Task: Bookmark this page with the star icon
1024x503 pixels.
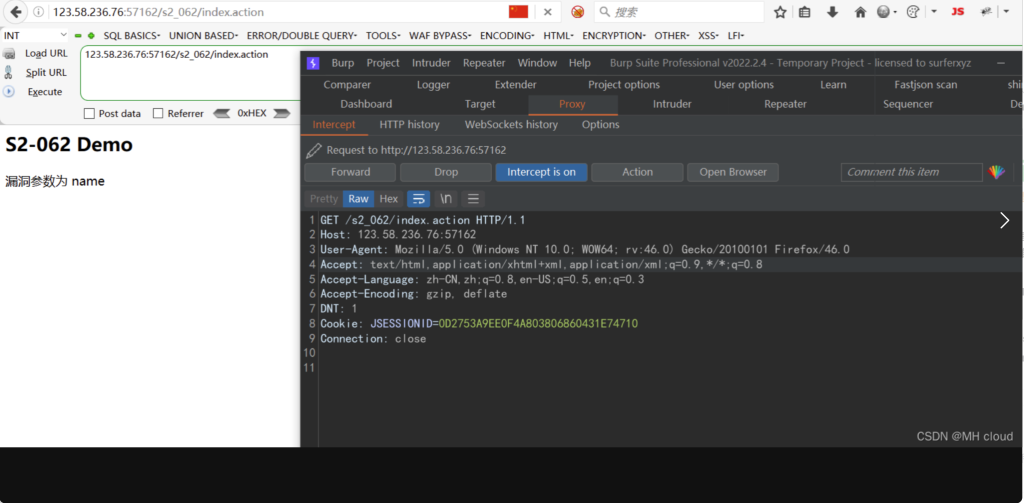Action: [x=780, y=12]
